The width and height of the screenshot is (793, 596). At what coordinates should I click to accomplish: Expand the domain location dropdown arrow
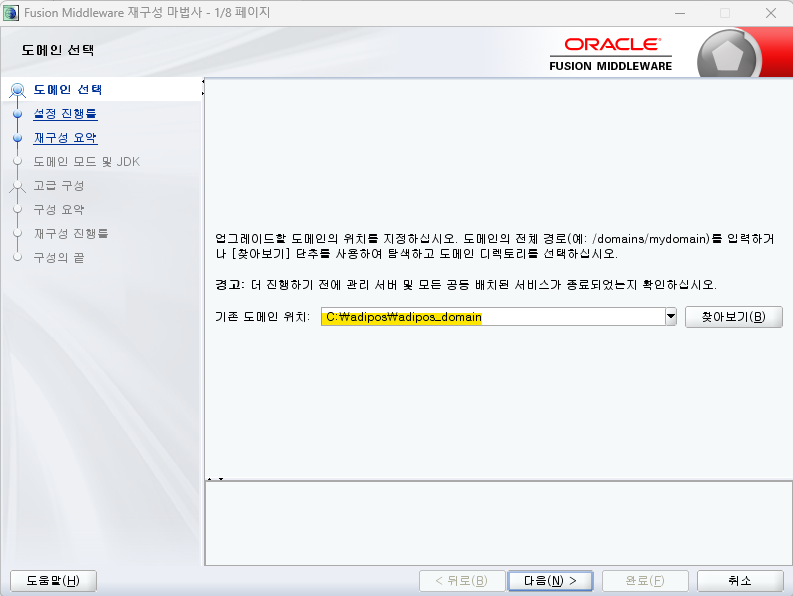click(671, 317)
